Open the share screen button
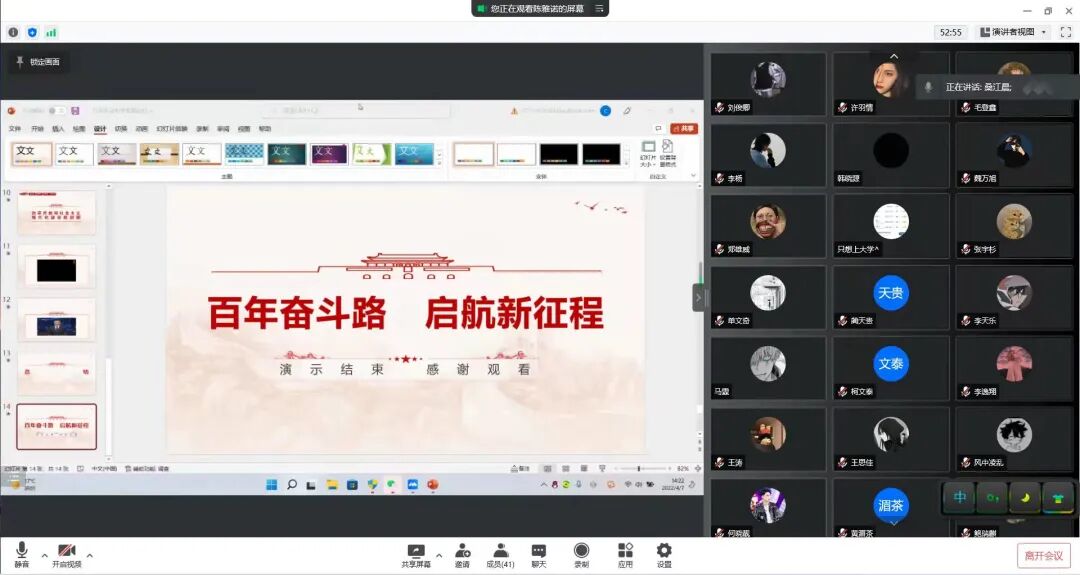Viewport: 1080px width, 575px height. (416, 555)
